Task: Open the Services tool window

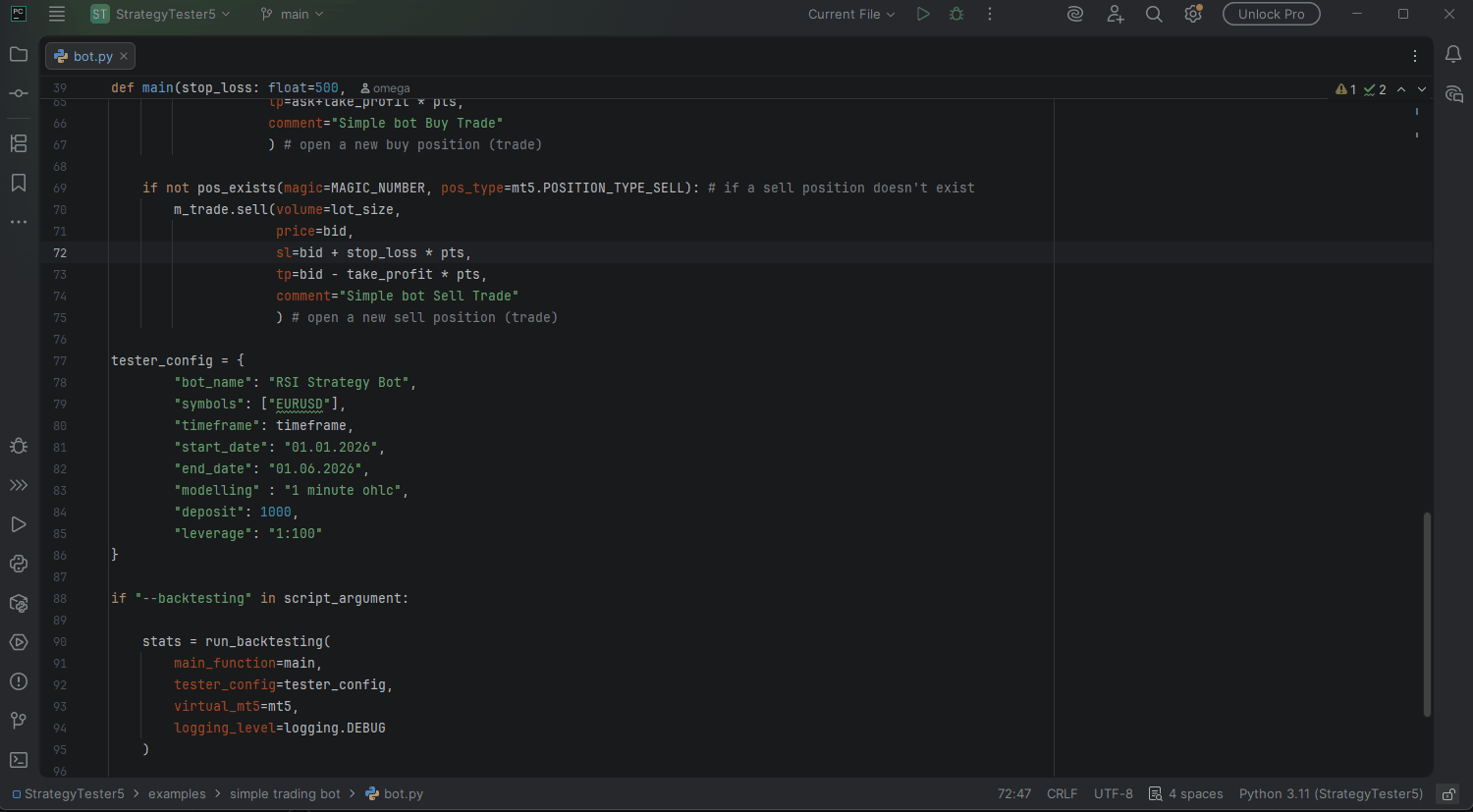Action: click(x=19, y=642)
